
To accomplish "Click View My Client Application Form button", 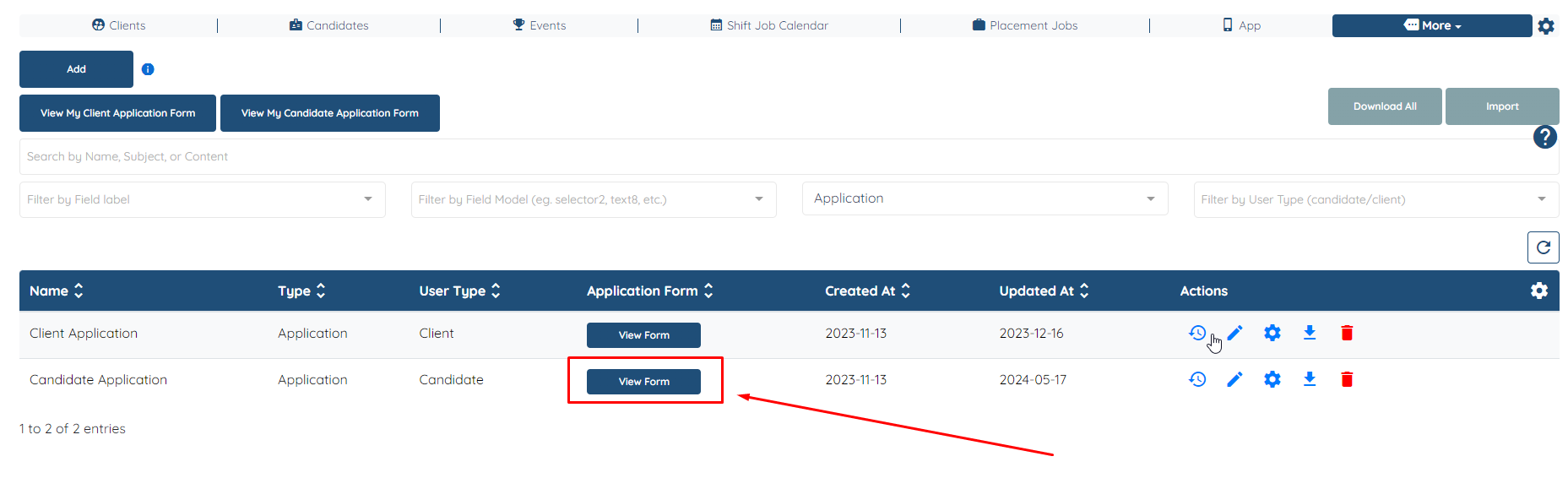I will [x=117, y=113].
